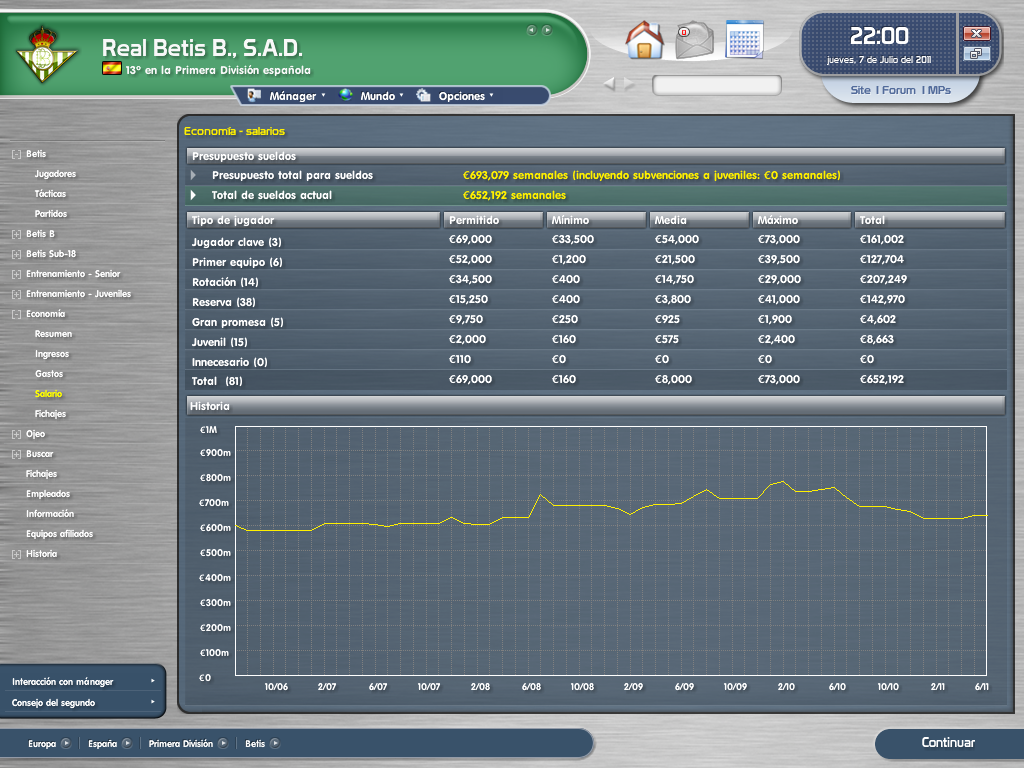Expand Entrenamiento - Senior in the sidebar
The image size is (1024, 768).
click(16, 274)
